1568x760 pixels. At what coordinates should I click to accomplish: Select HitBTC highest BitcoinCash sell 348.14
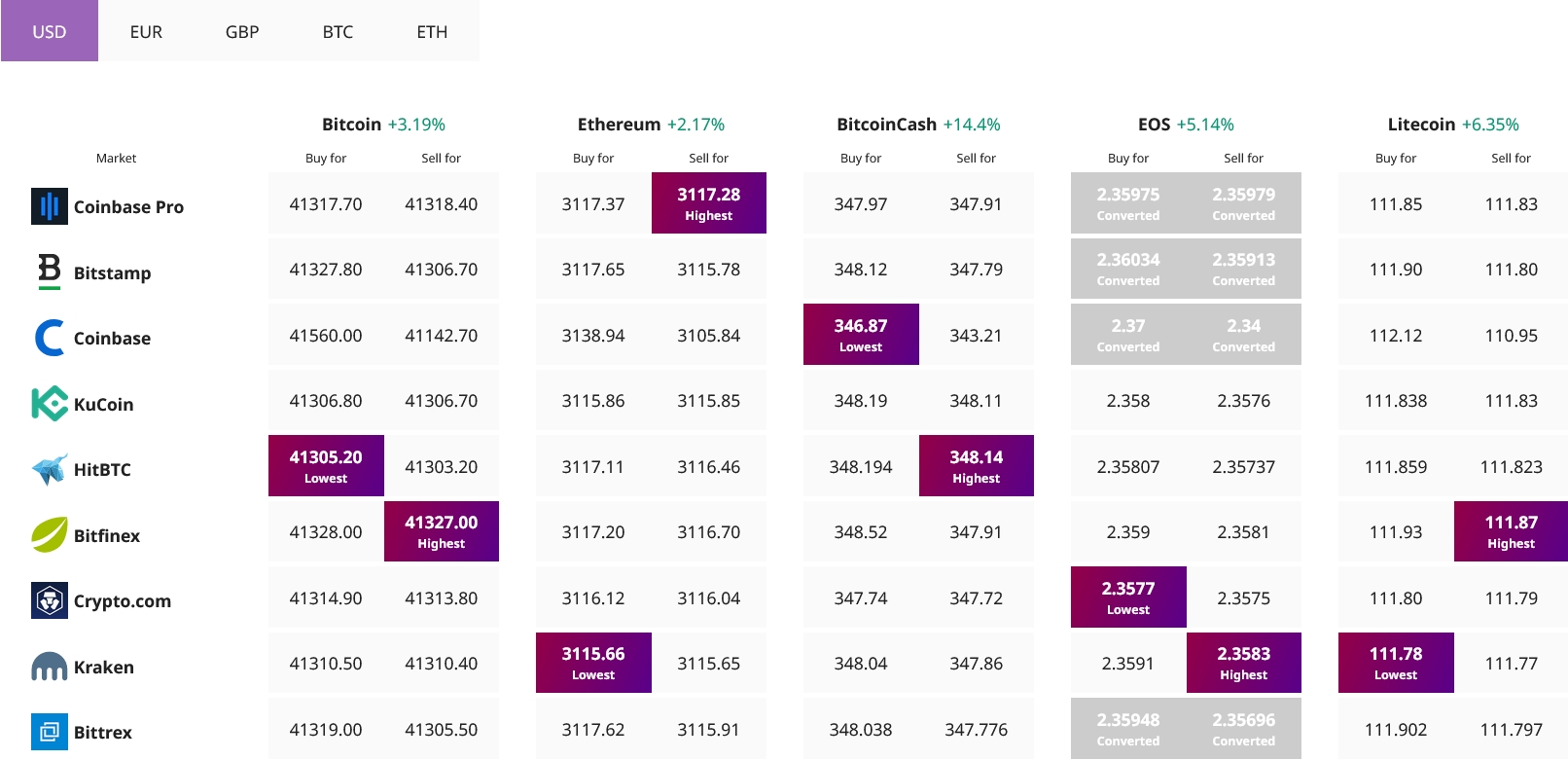(x=977, y=465)
